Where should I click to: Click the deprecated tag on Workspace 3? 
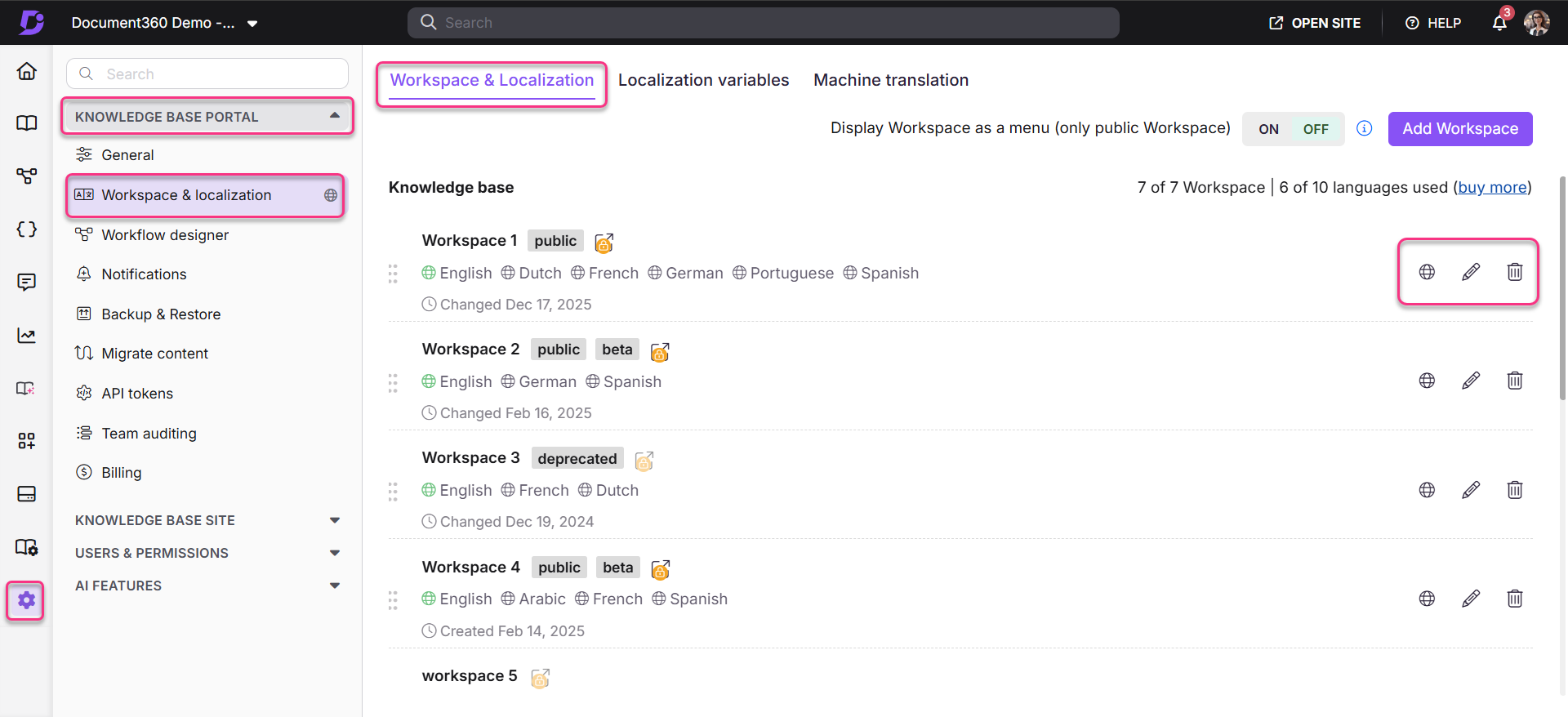click(577, 458)
